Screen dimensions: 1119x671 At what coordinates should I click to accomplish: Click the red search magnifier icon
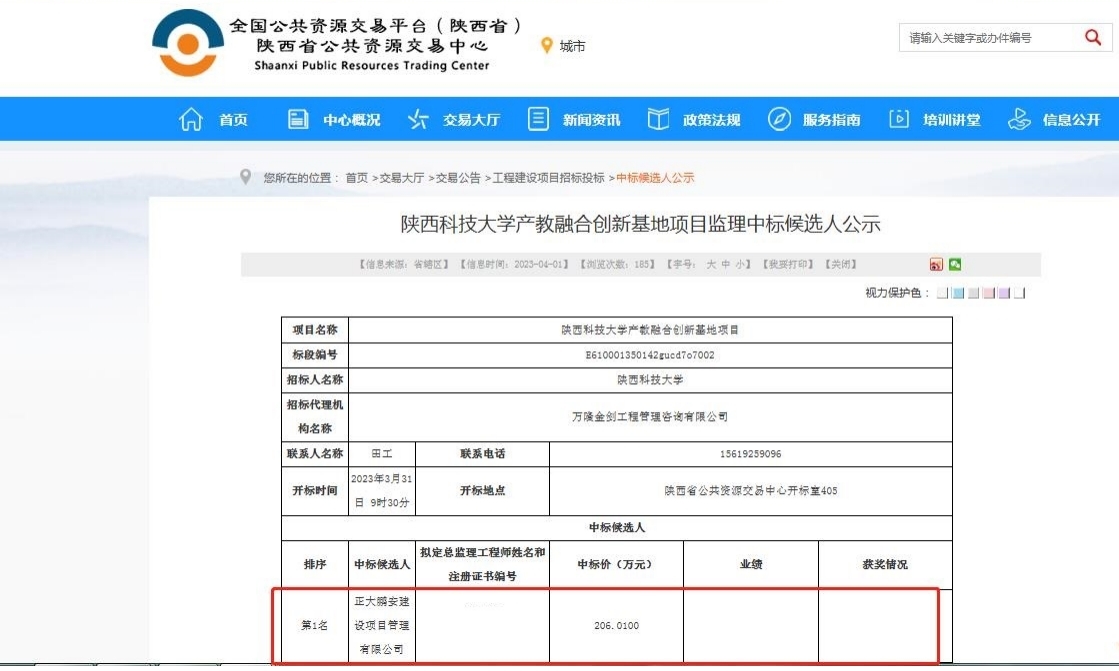(1092, 38)
